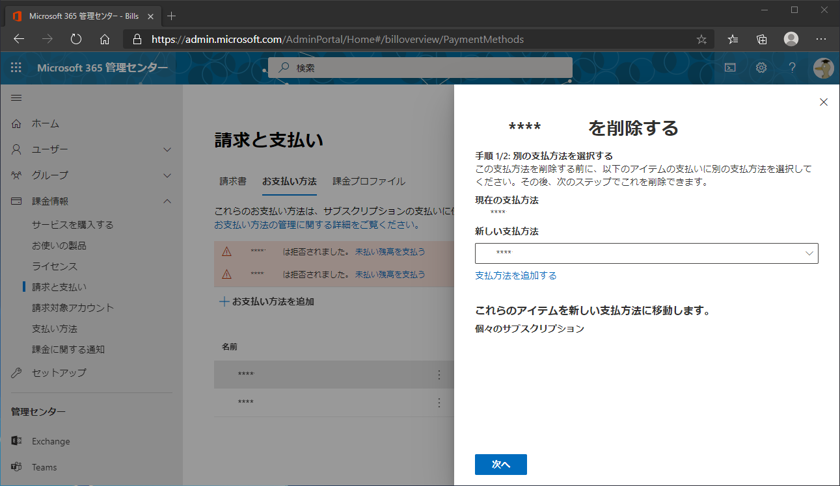Click the 管理センター section heading
840x486 pixels.
click(38, 412)
